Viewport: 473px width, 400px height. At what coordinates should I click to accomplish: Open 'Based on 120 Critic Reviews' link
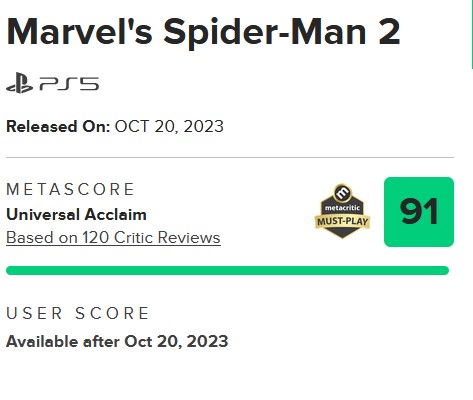coord(113,238)
